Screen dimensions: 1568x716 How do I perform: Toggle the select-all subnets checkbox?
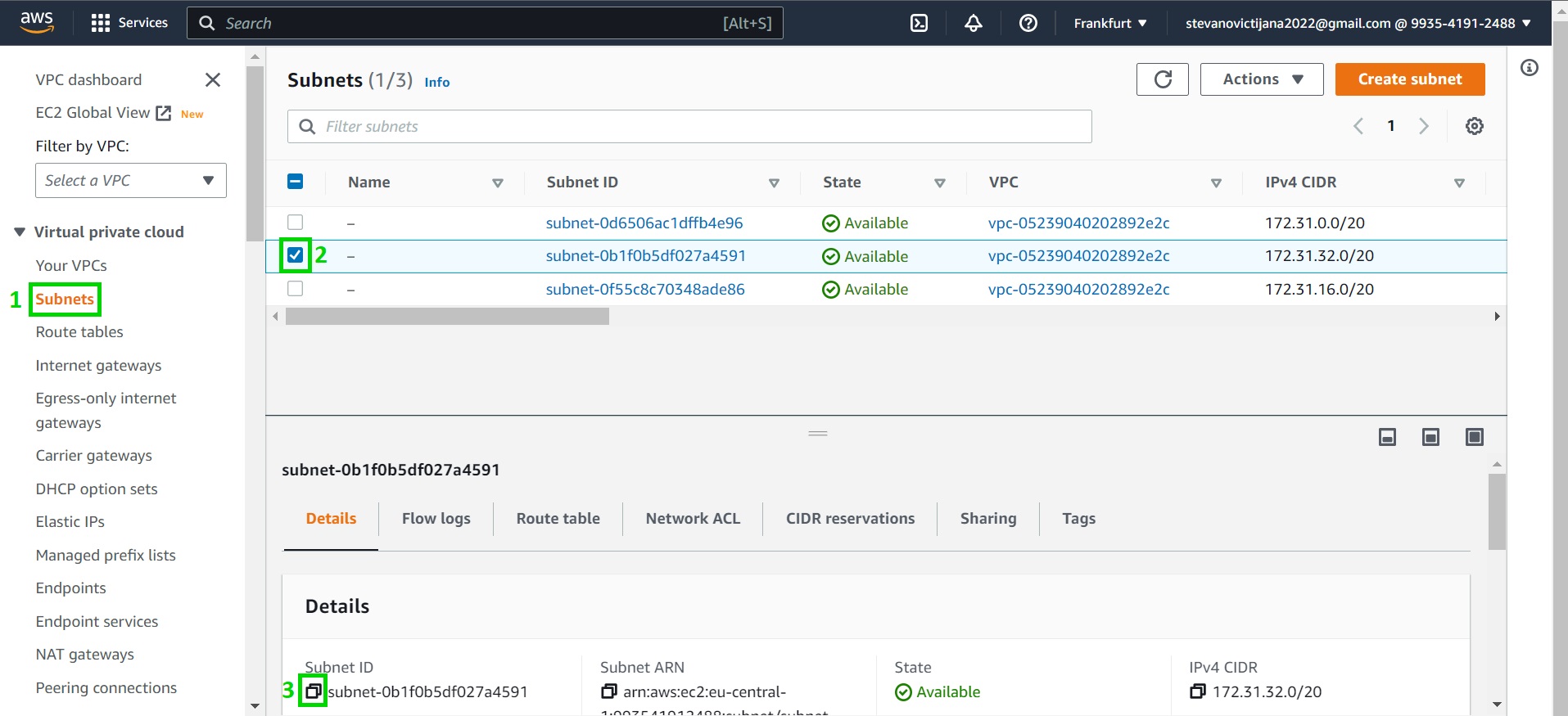(296, 182)
